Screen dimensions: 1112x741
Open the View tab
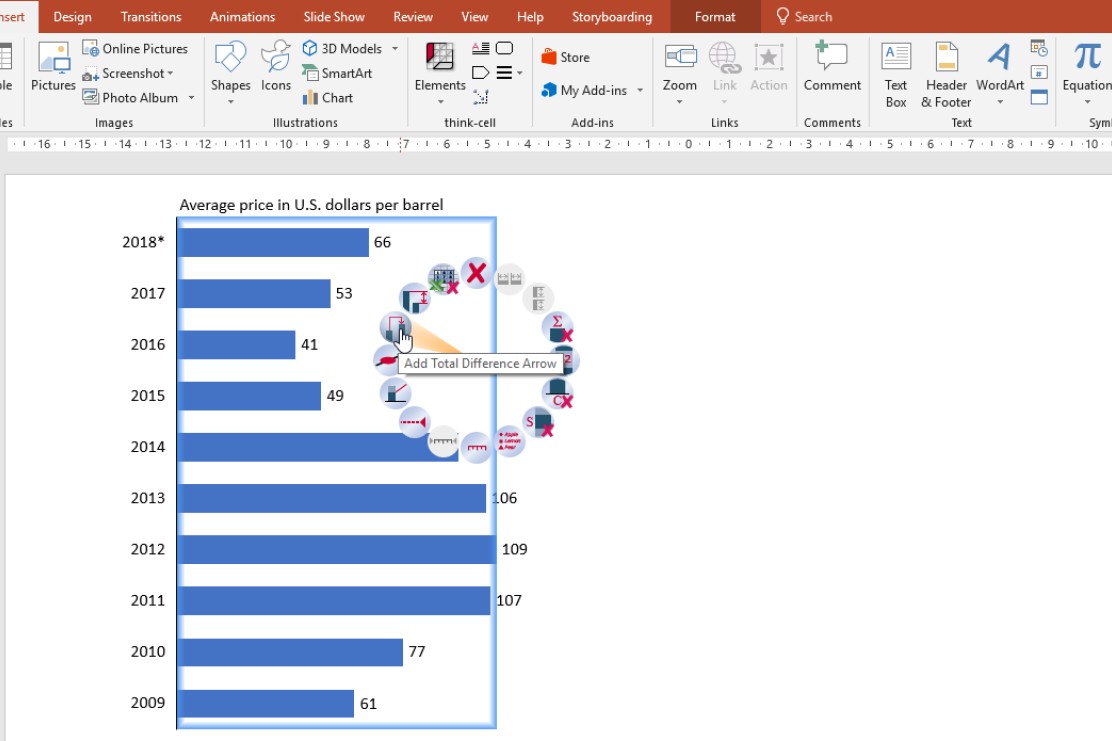click(474, 16)
